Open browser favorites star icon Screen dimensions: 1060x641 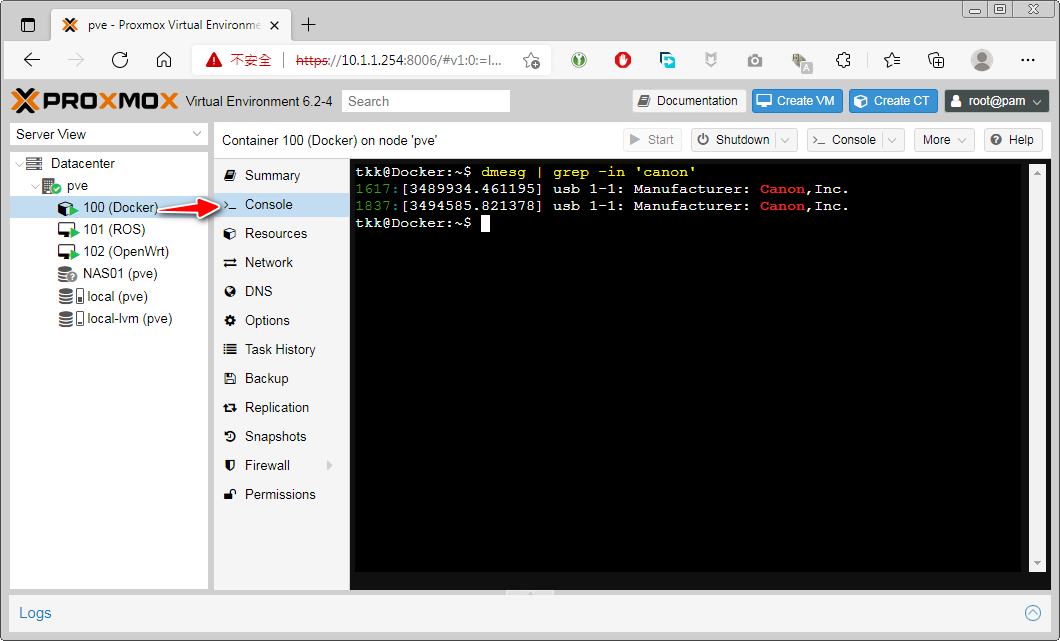[x=892, y=60]
